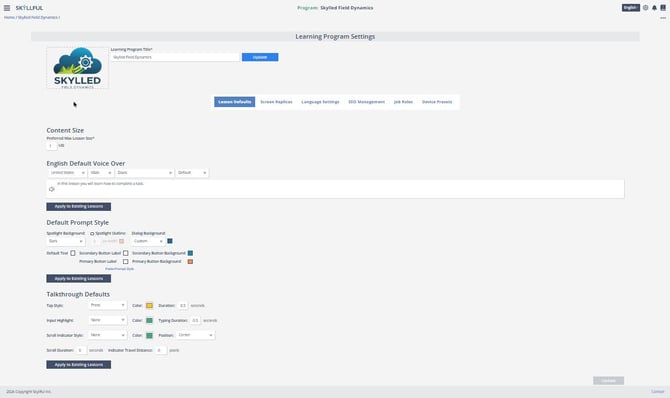Open the help icon beside English button

click(646, 8)
